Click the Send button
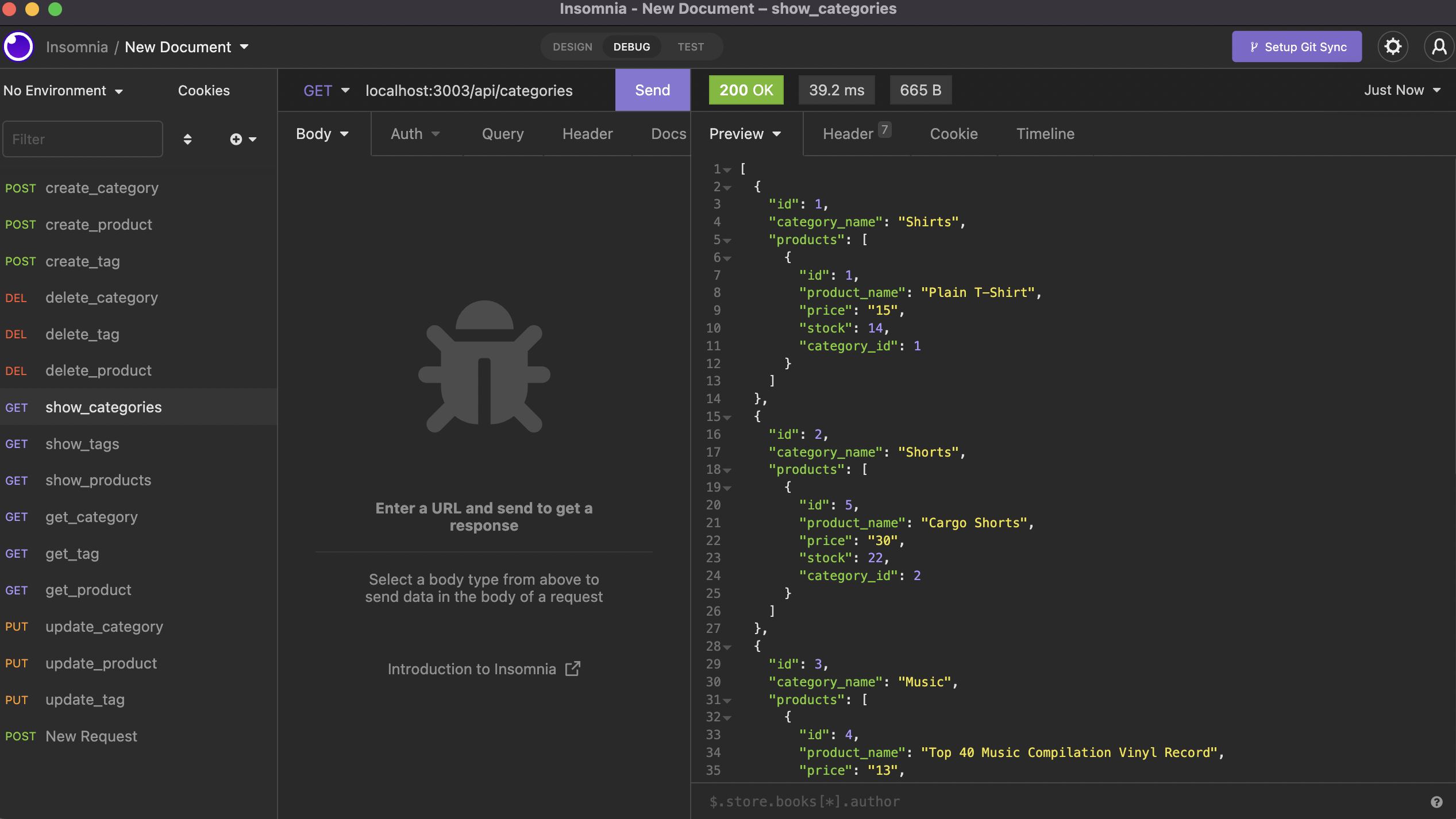The height and width of the screenshot is (819, 1456). 652,90
